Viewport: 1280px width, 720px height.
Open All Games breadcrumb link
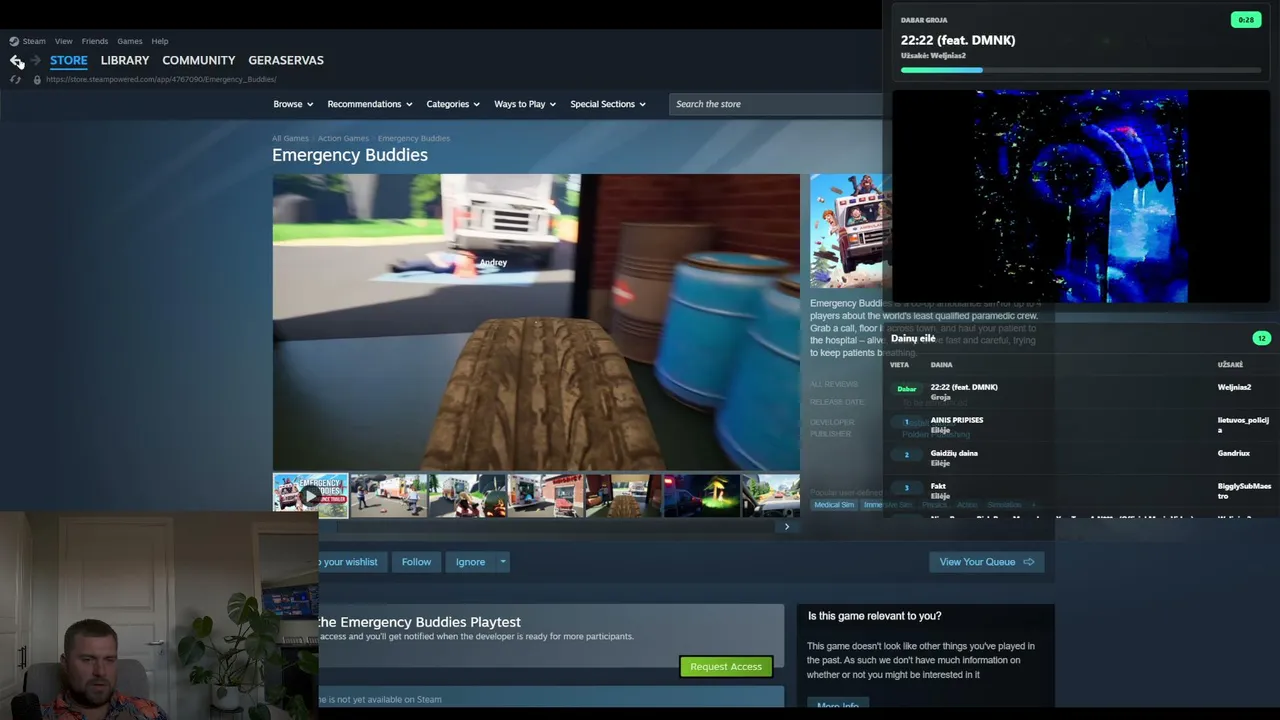290,138
